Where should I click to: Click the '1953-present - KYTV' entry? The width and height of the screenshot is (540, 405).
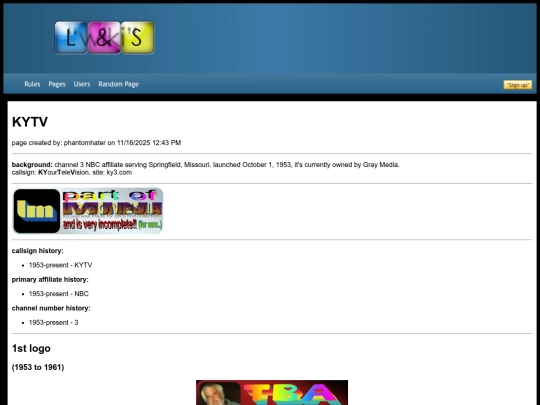(60, 265)
